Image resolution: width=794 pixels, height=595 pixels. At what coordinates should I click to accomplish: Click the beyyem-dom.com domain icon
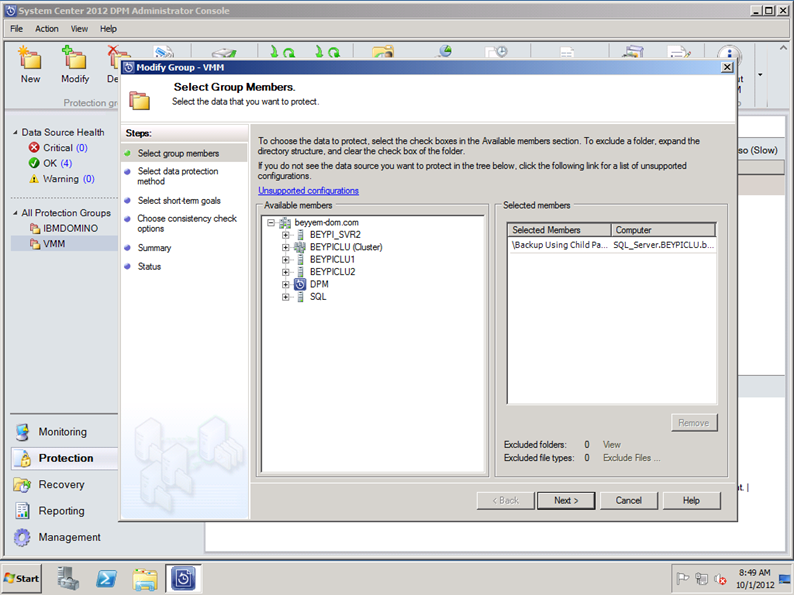pos(285,222)
